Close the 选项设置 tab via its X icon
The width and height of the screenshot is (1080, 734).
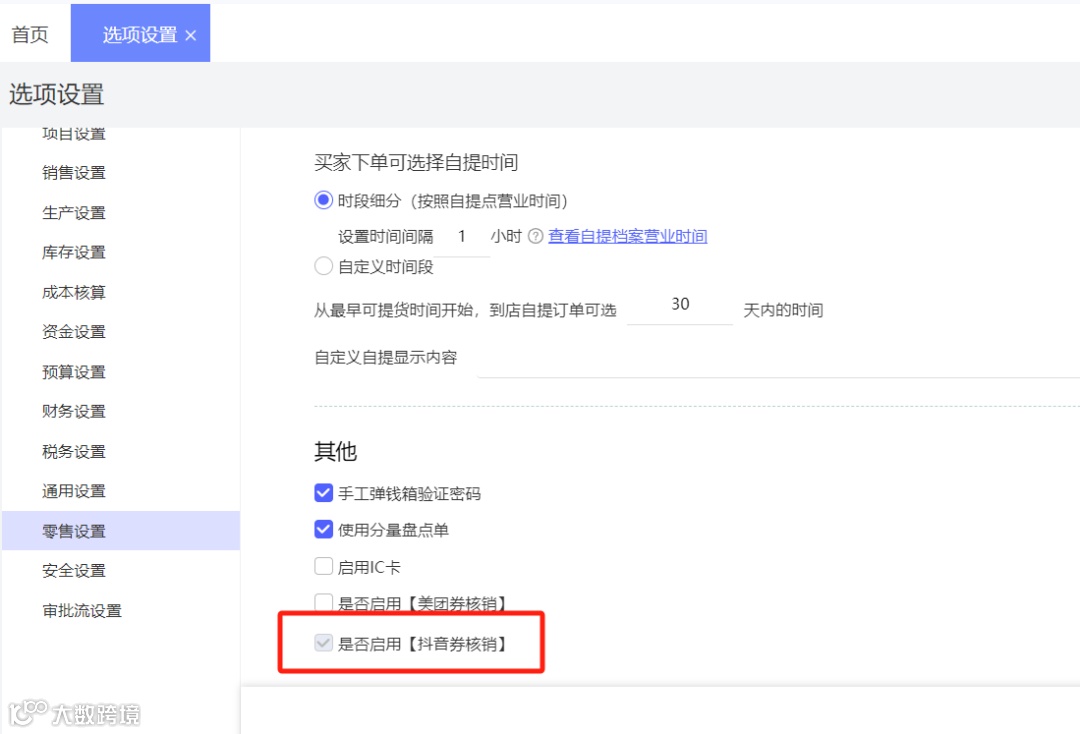(191, 36)
